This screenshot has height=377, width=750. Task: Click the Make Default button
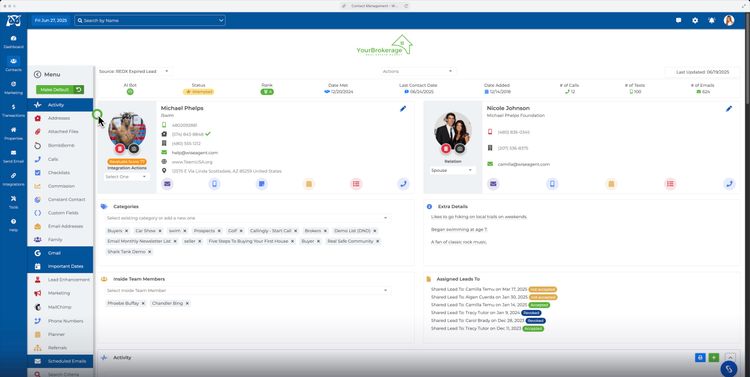click(x=60, y=89)
